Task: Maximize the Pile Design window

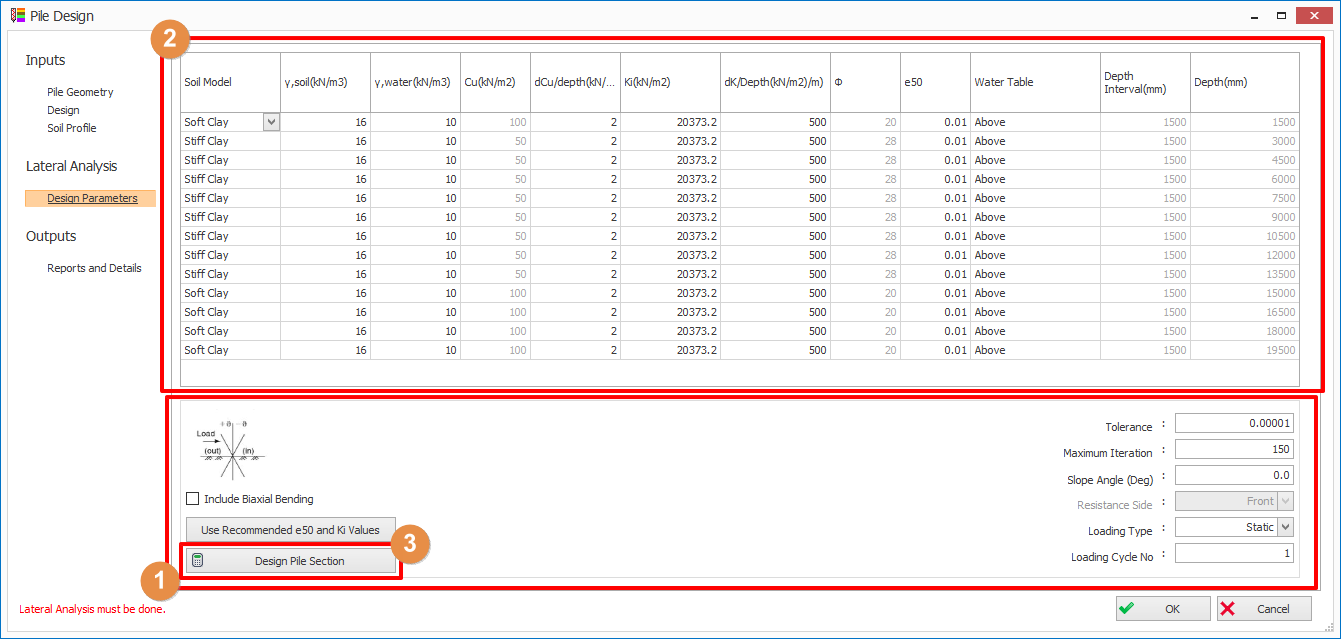Action: coord(1281,16)
